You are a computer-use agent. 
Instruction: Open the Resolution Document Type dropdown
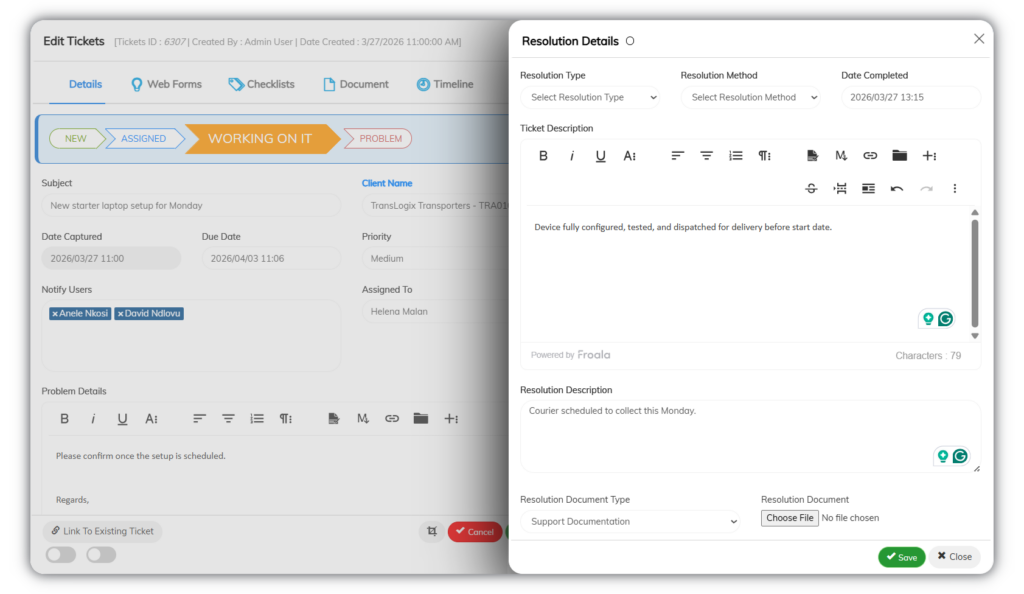tap(630, 521)
